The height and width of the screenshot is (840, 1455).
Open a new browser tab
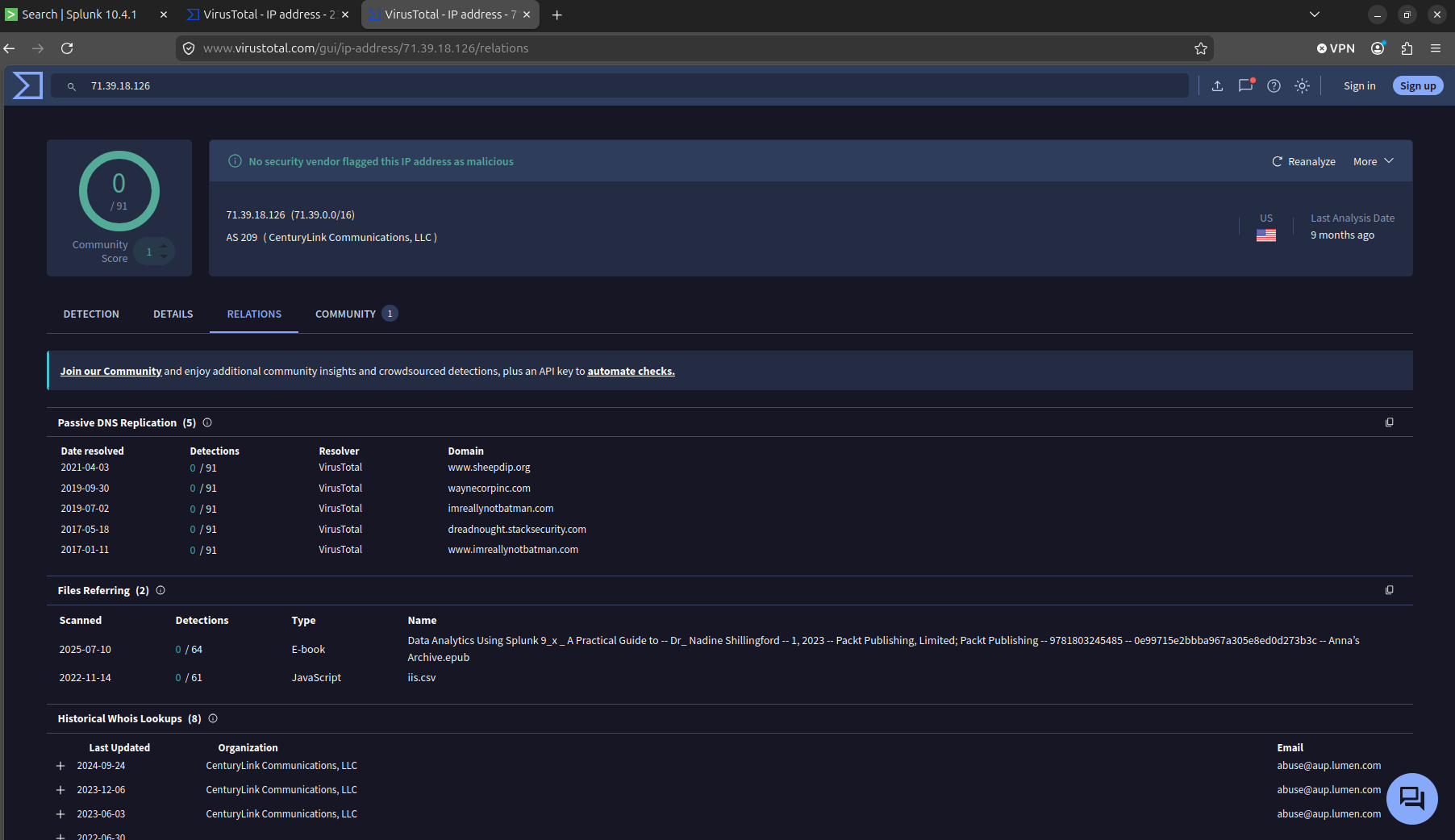(x=557, y=15)
